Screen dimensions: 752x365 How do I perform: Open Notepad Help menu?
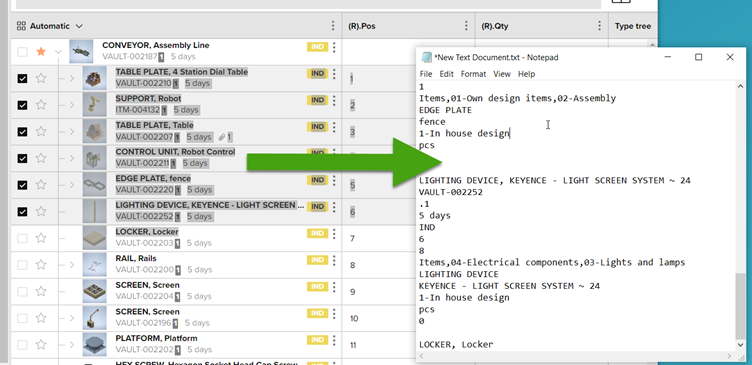pos(527,74)
